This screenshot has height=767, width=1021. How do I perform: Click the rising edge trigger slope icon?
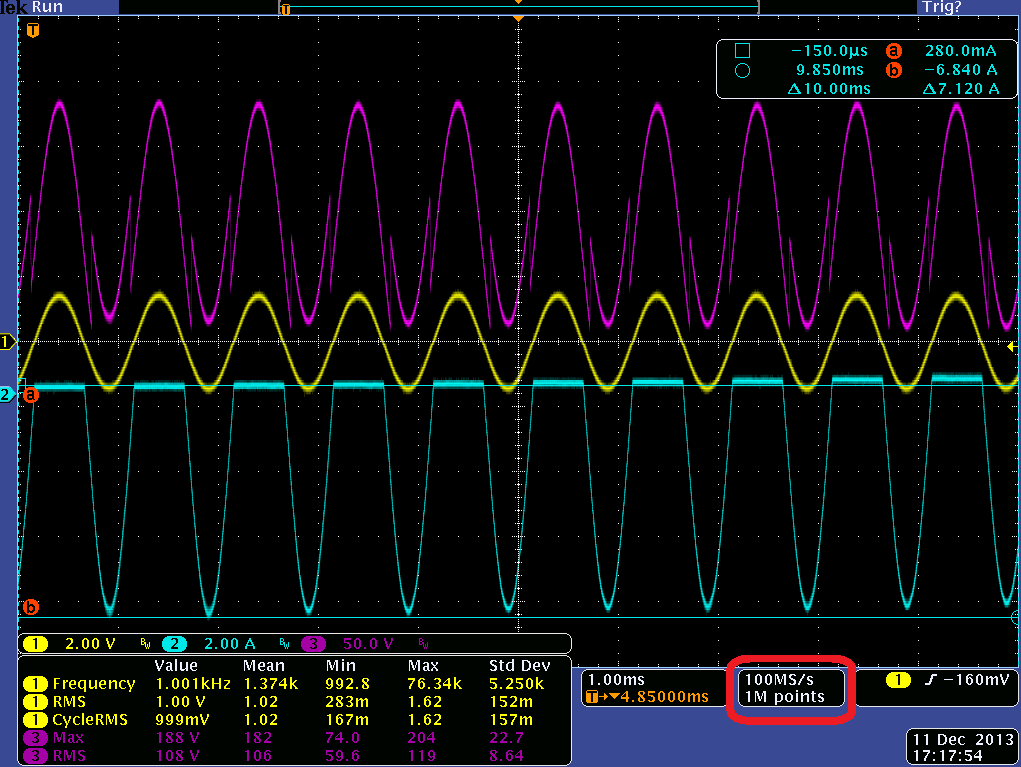pos(930,680)
